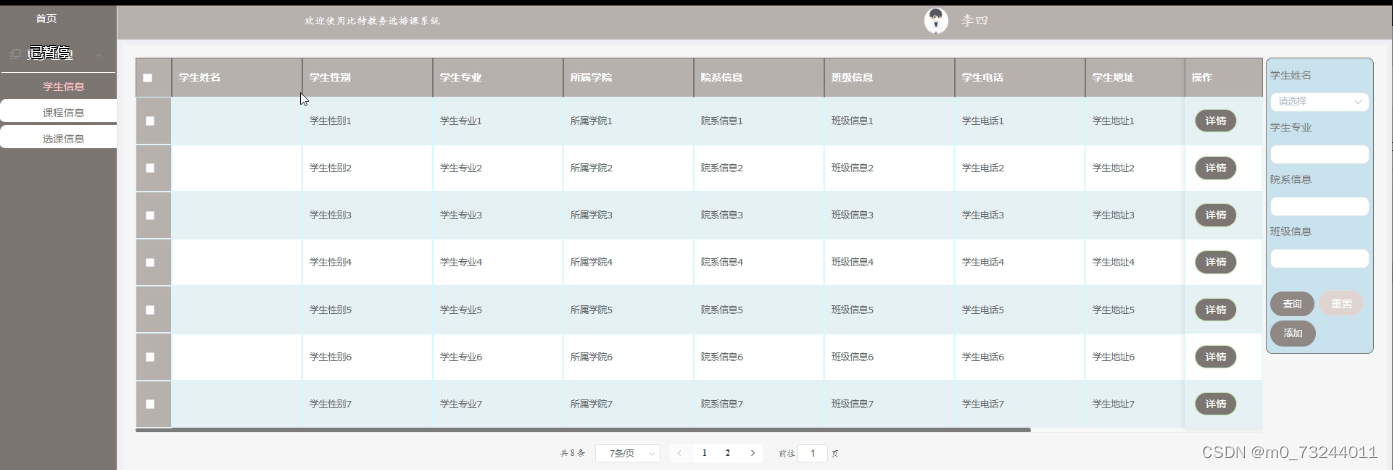
Task: Click the horizontal scrollbar under the table
Action: tap(583, 430)
